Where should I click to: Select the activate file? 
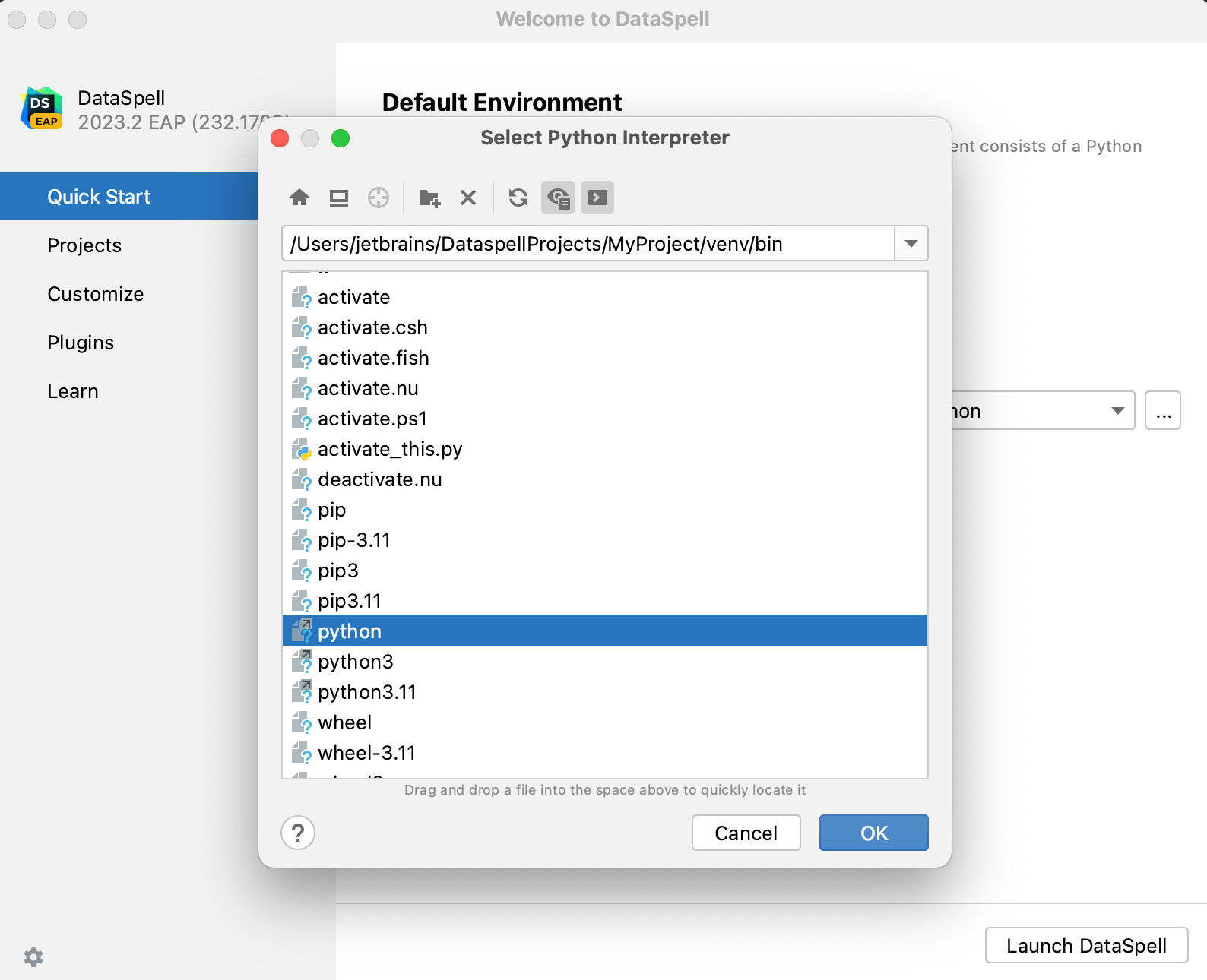point(605,297)
